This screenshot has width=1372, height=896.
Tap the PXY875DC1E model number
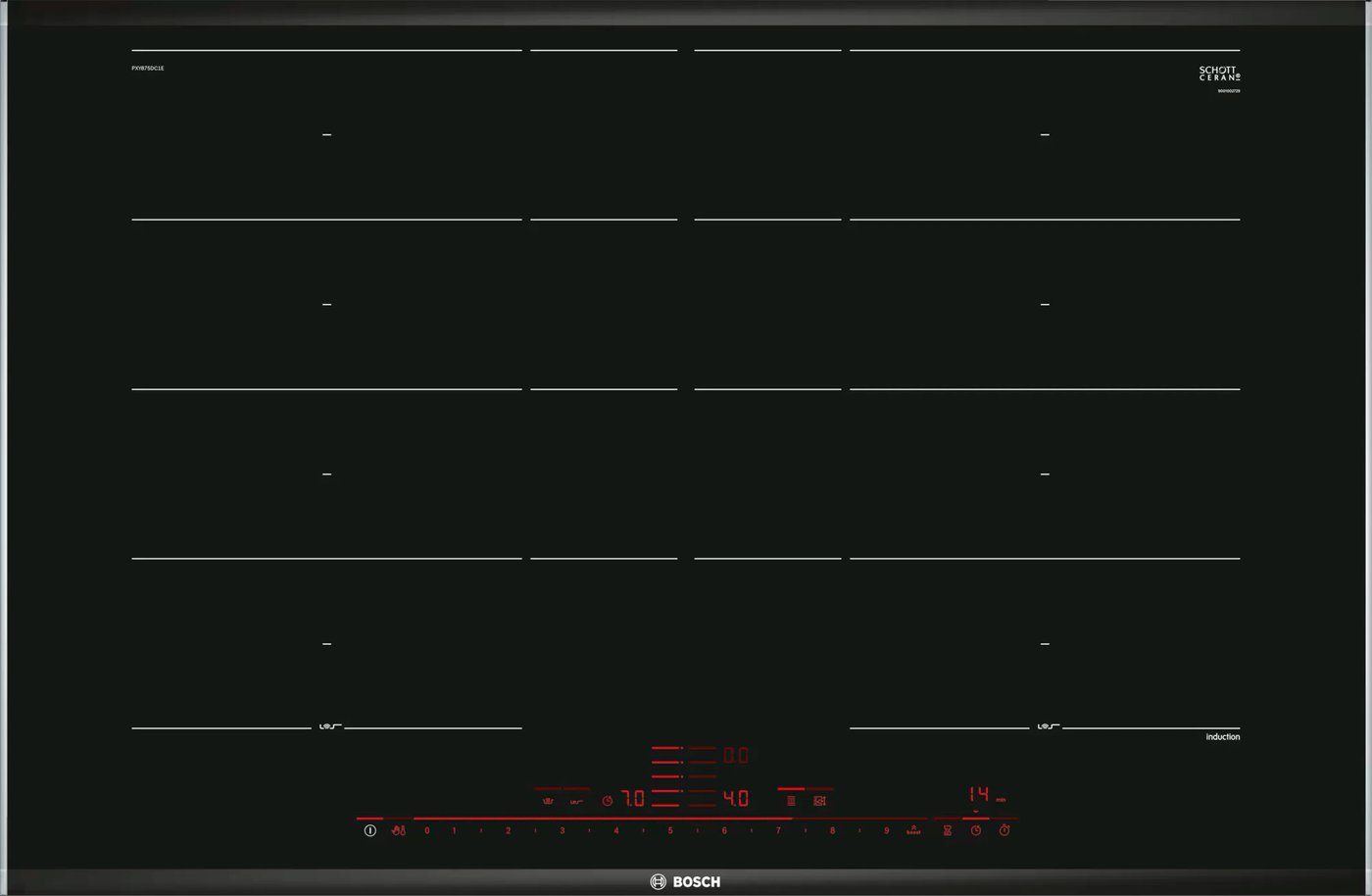(148, 68)
